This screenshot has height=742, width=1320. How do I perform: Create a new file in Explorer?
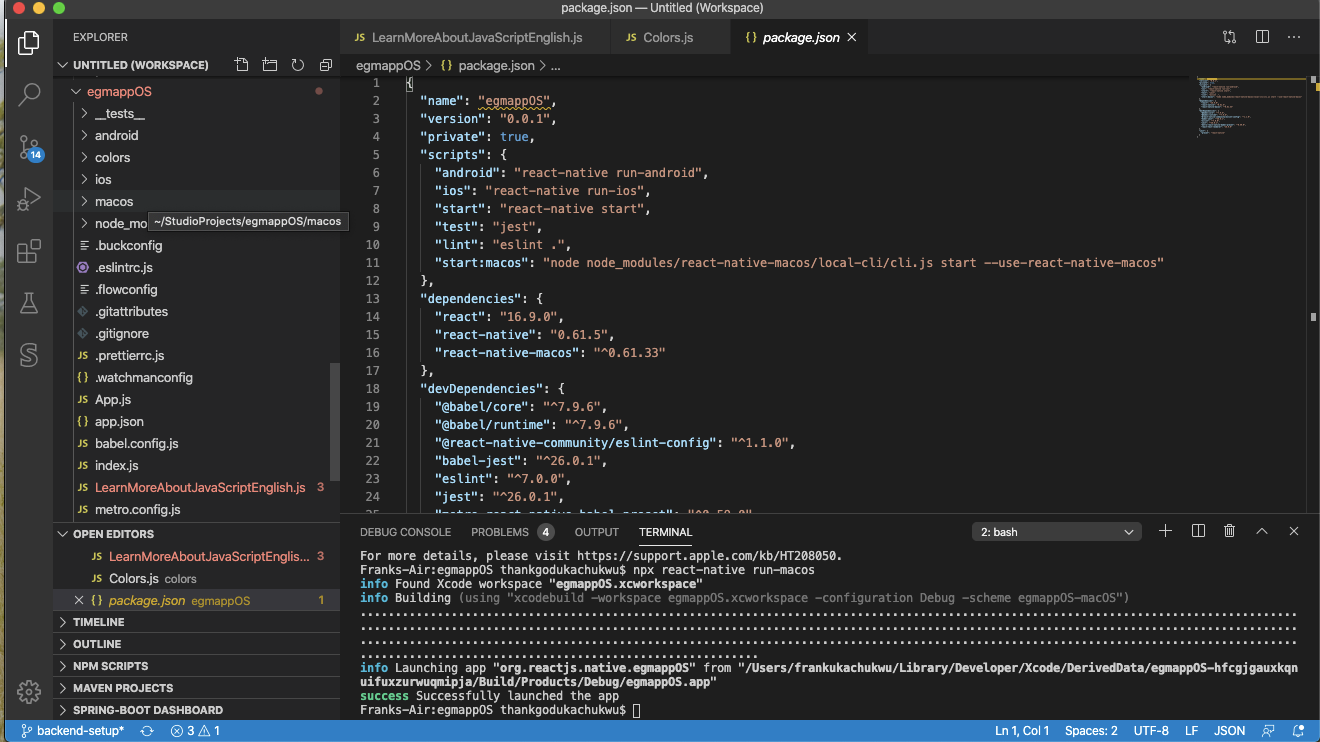tap(241, 63)
